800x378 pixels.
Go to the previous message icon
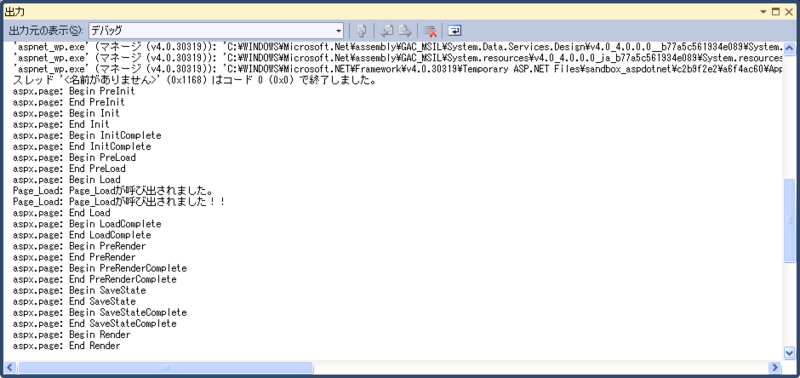pos(387,31)
